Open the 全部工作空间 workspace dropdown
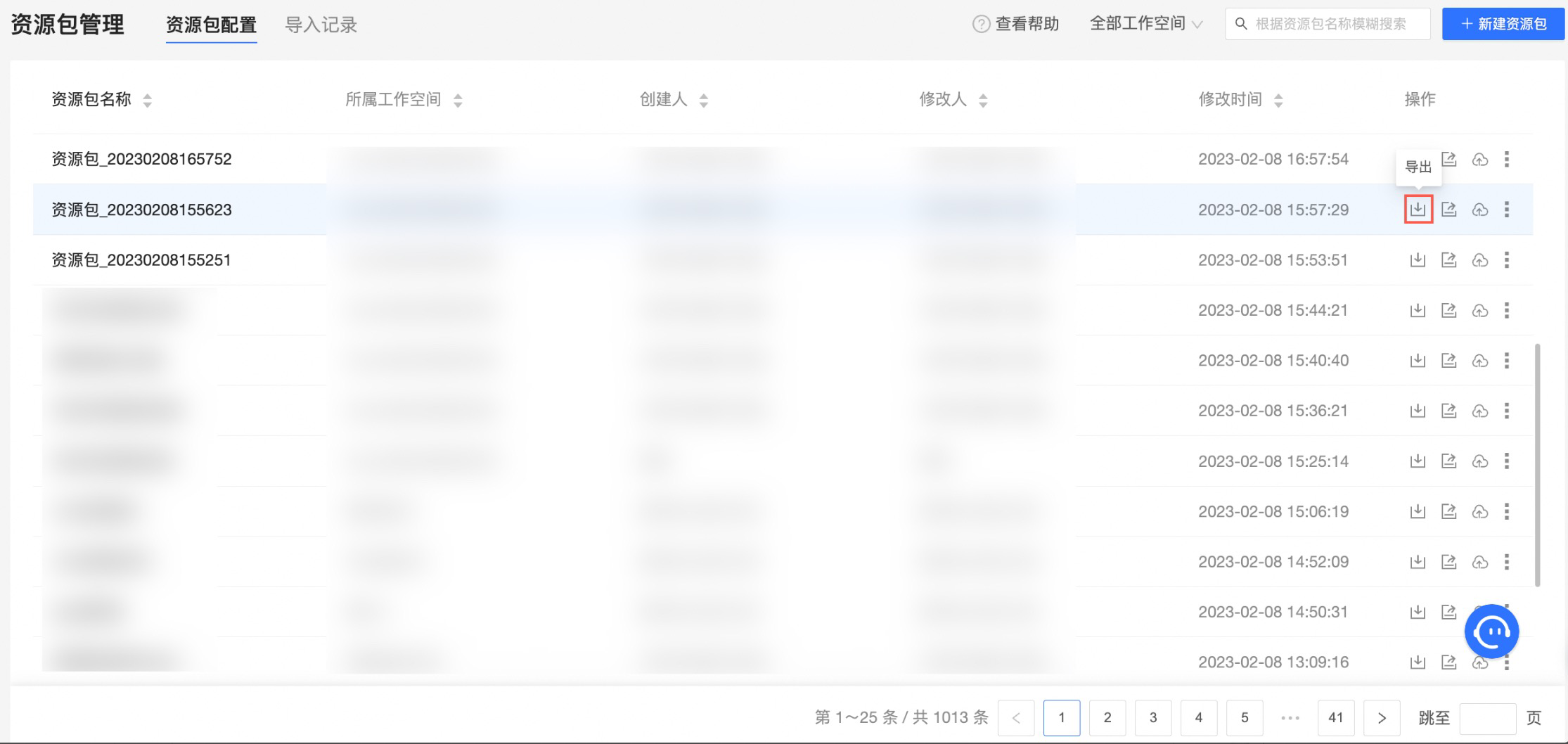 (1146, 24)
